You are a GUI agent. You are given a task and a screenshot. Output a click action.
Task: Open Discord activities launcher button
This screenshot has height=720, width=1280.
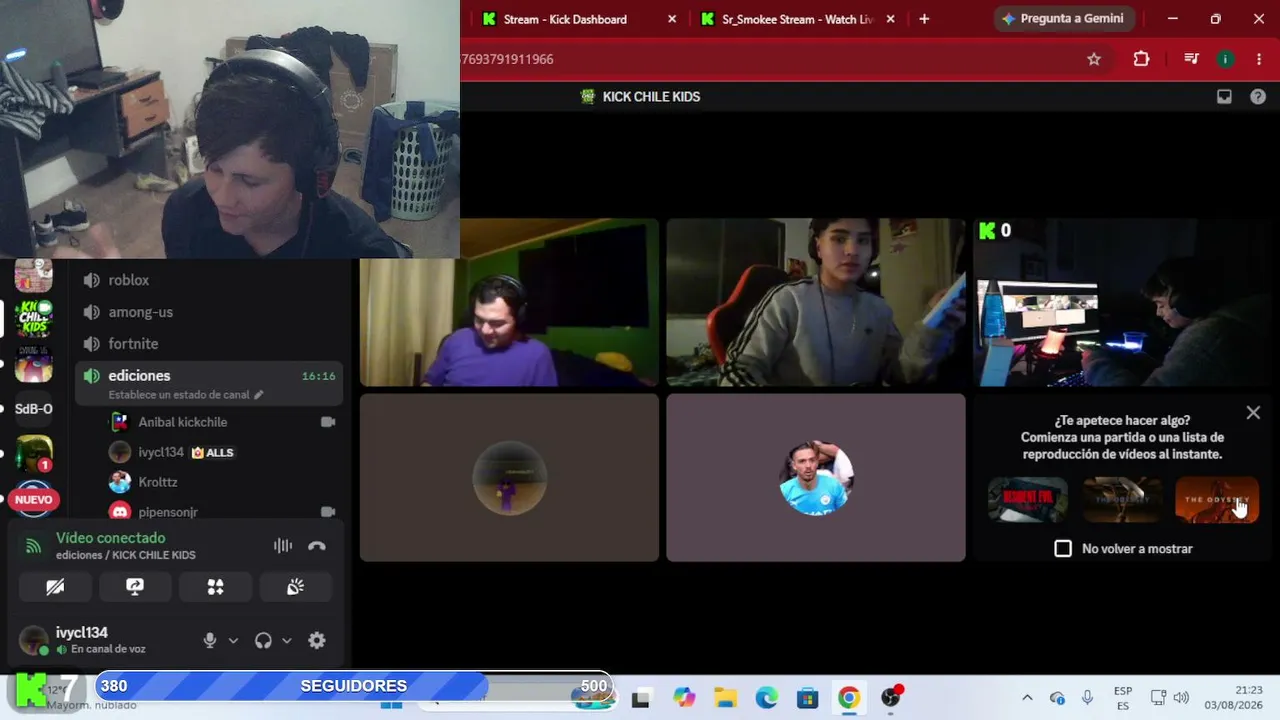pos(215,587)
